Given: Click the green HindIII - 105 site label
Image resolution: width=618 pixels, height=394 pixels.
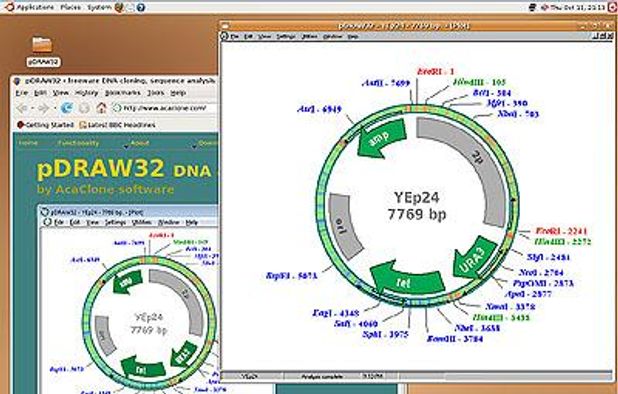Looking at the screenshot, I should [479, 82].
